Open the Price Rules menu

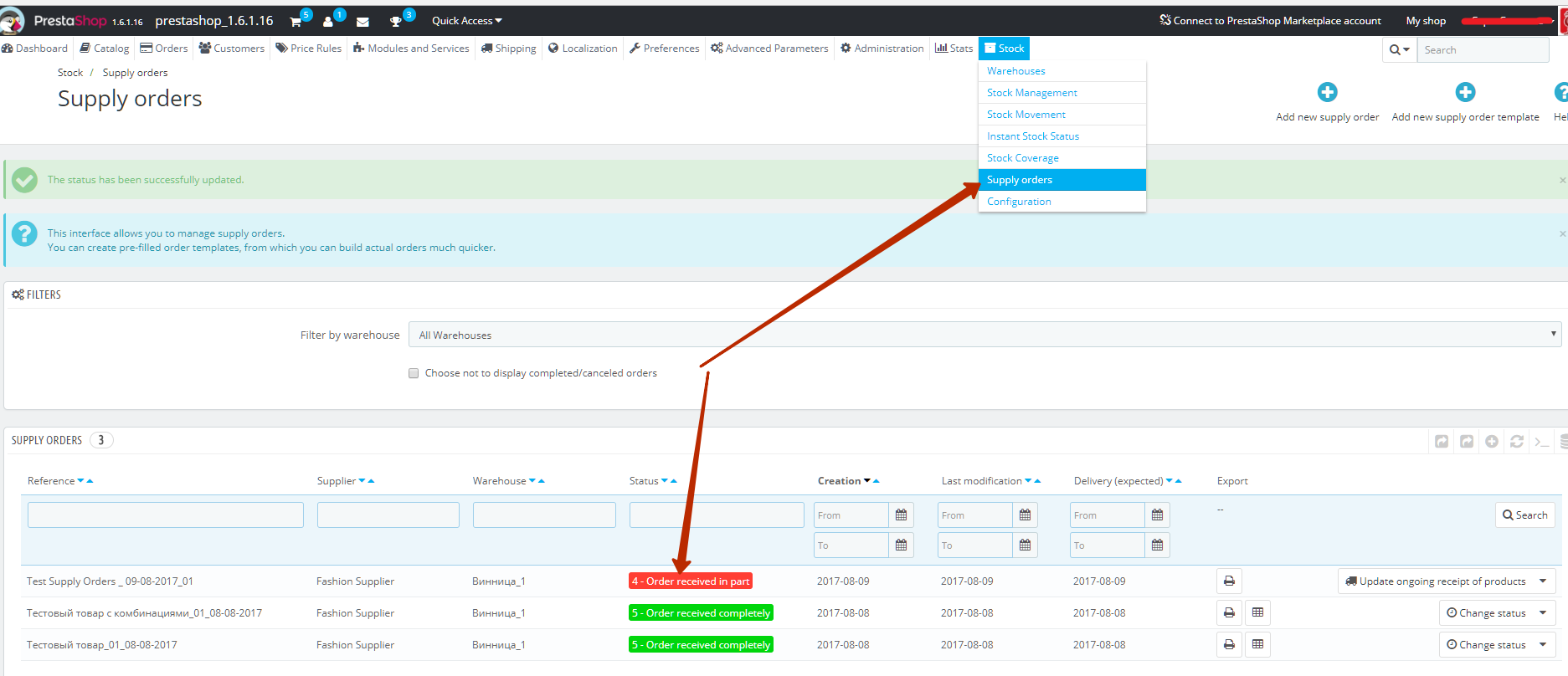309,49
